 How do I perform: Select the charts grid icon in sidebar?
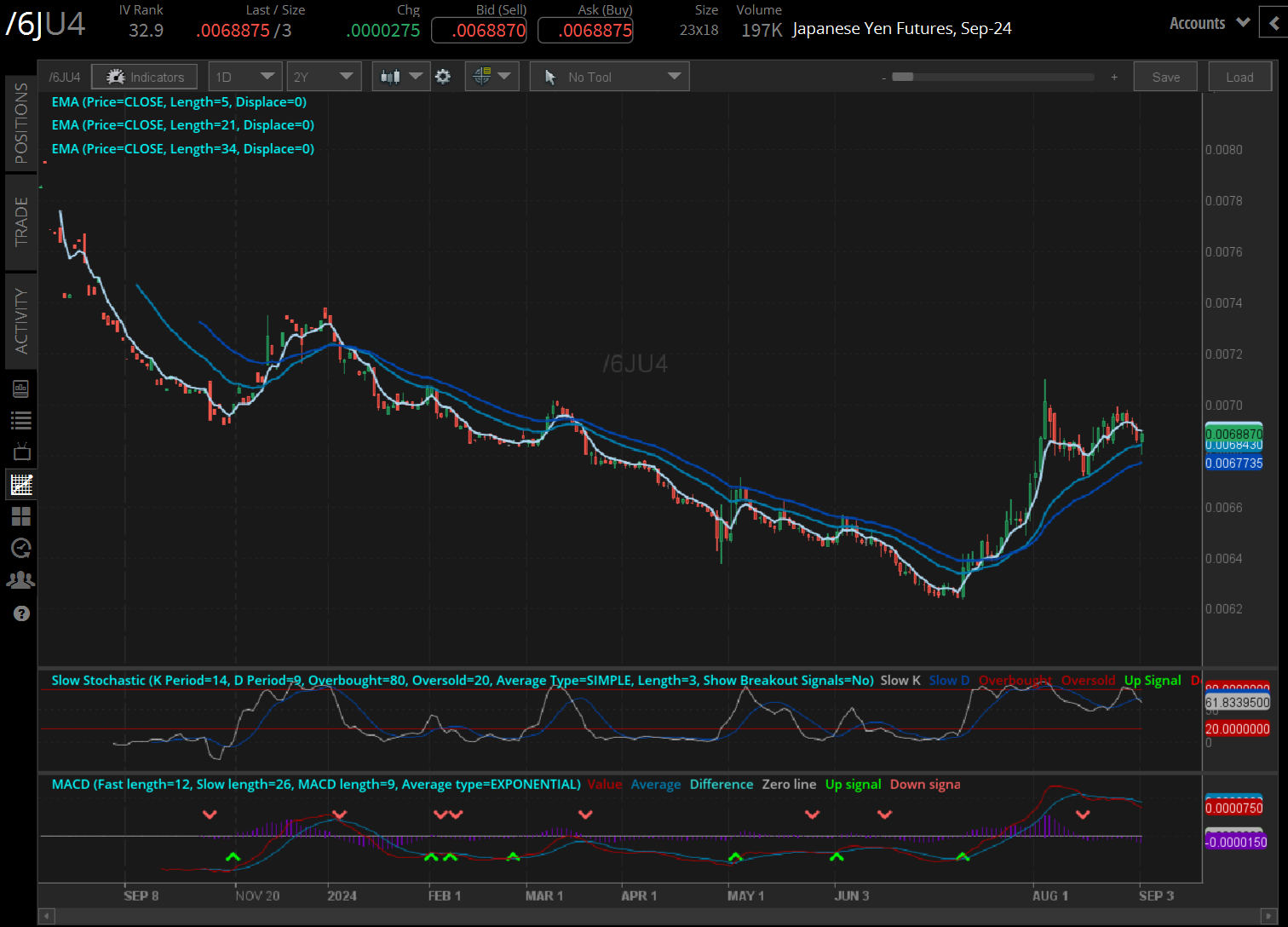(21, 485)
